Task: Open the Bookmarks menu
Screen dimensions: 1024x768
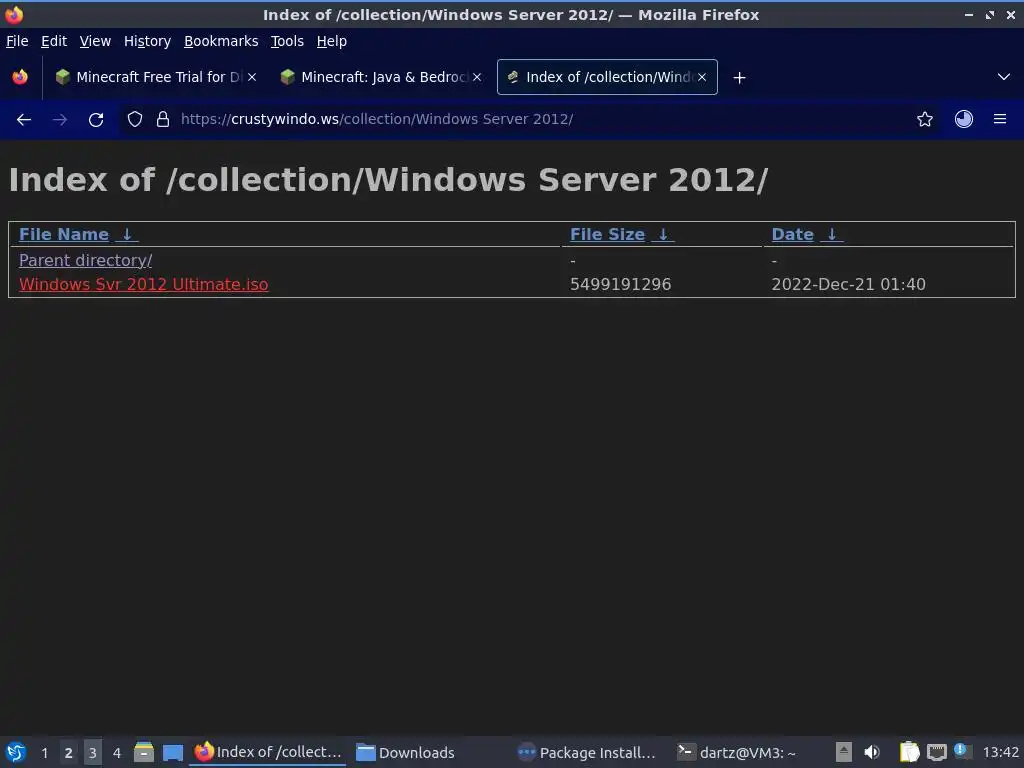Action: [221, 41]
